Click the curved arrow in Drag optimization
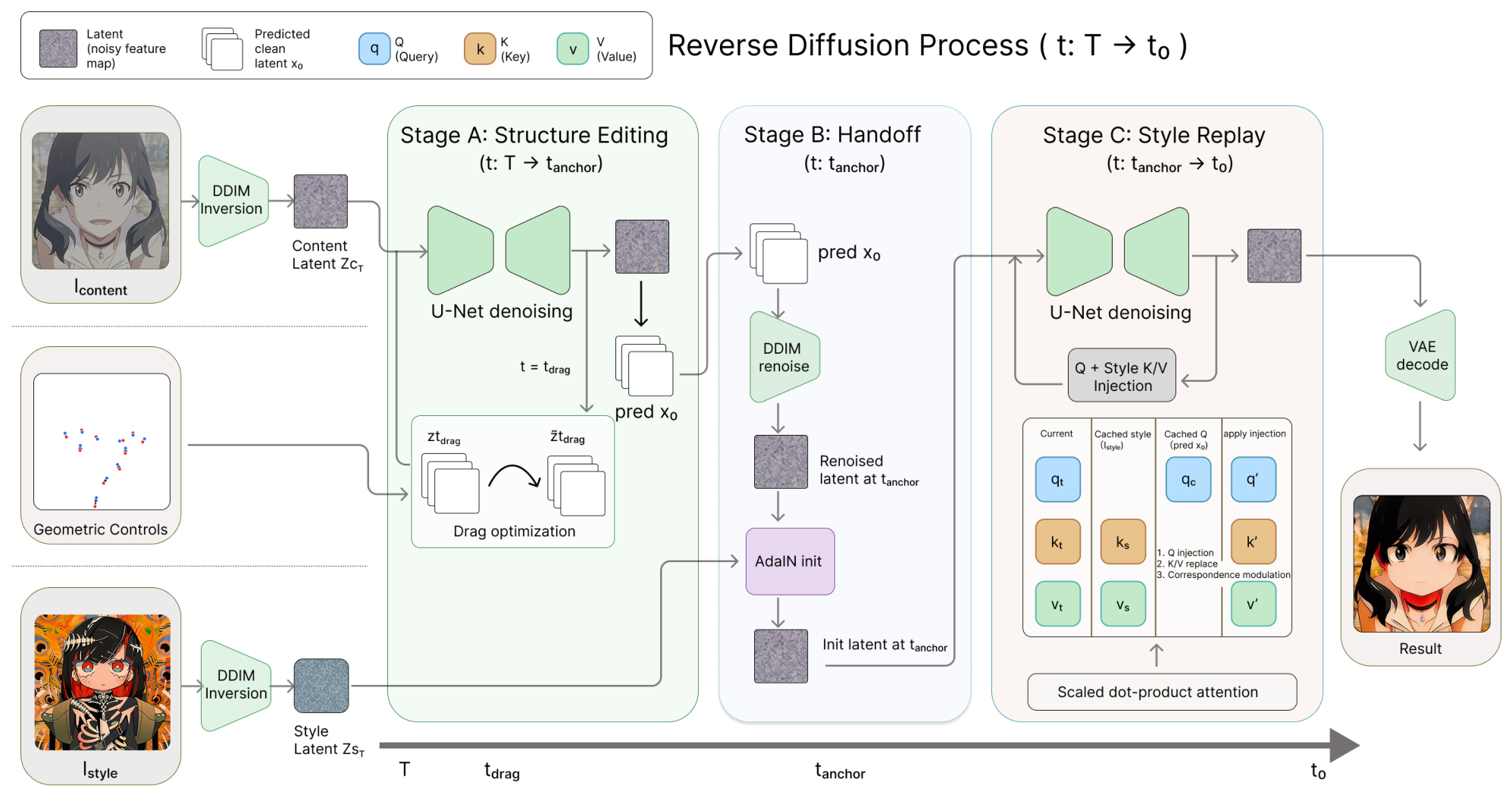 click(514, 476)
